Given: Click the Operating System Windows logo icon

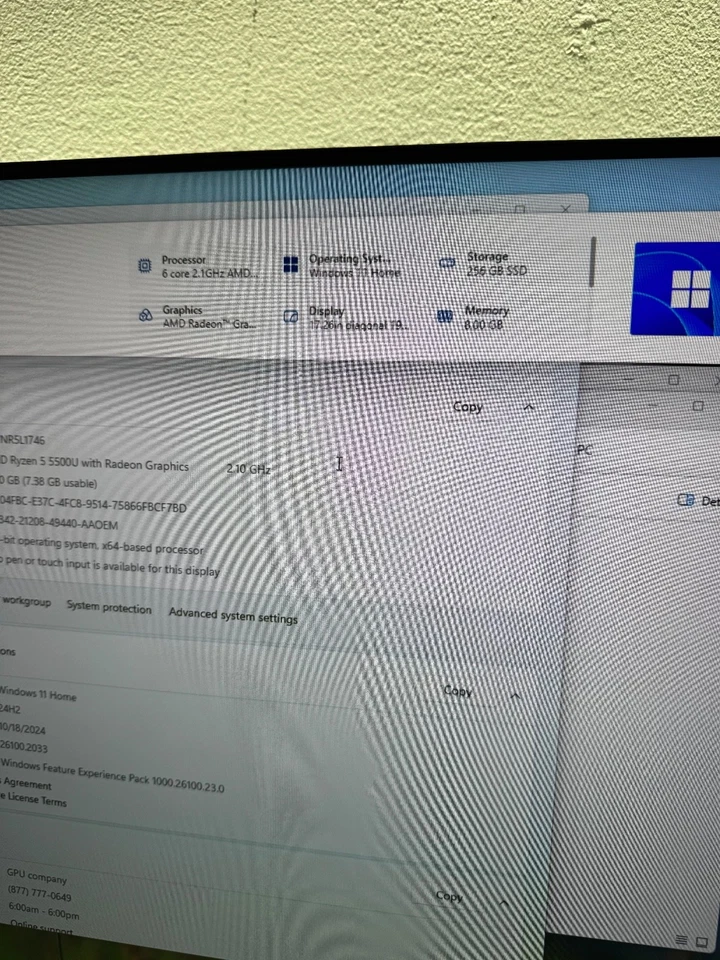Looking at the screenshot, I should [291, 264].
